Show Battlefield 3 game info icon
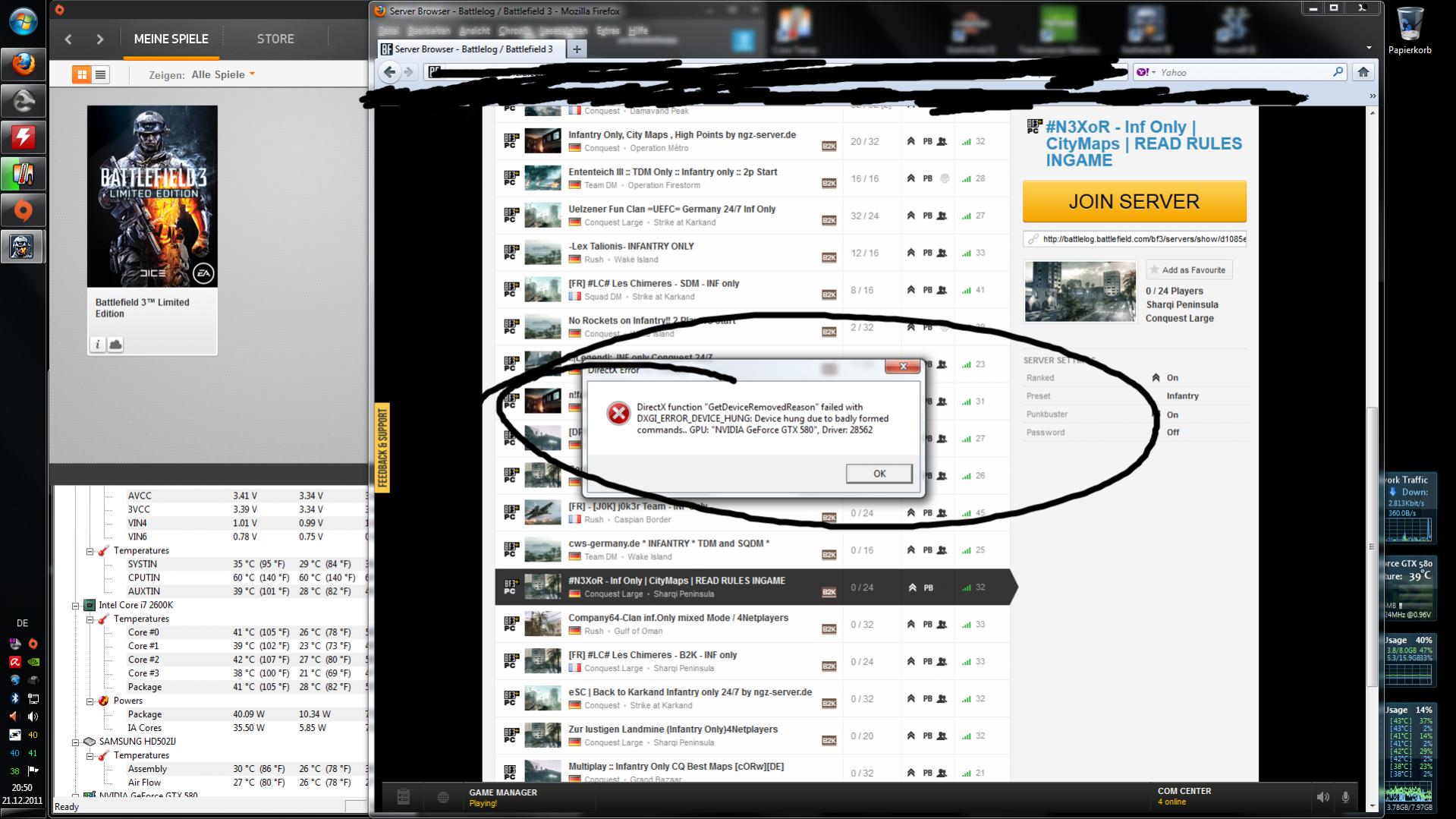The image size is (1456, 819). coord(97,345)
